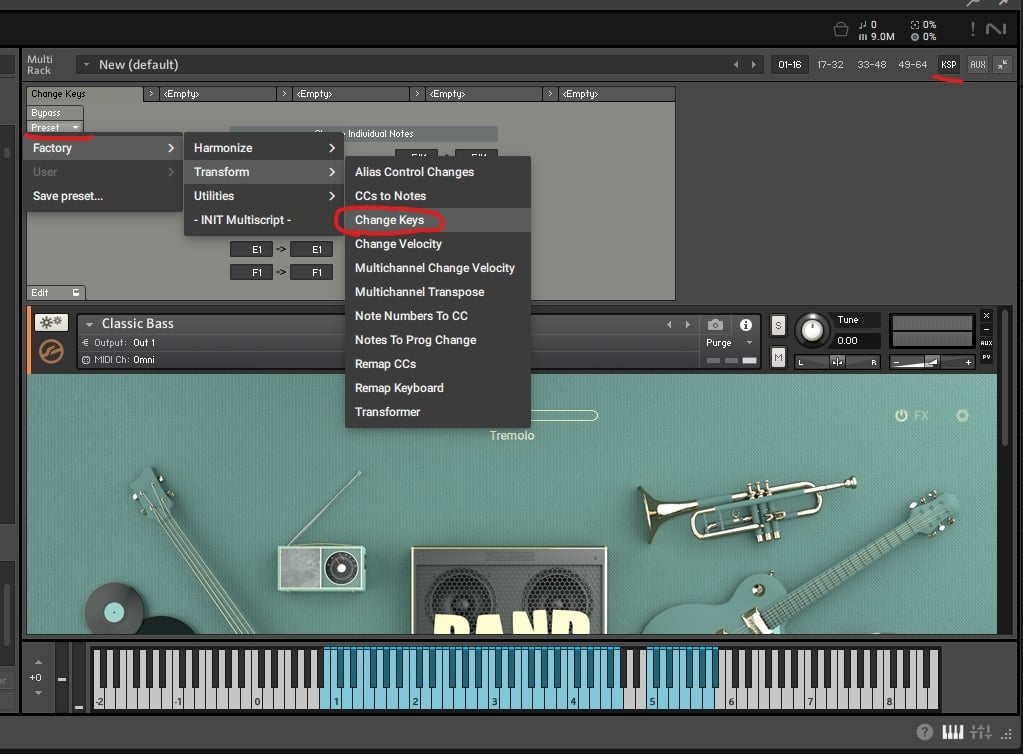
Task: Select the Change Keys script tab
Action: [85, 94]
